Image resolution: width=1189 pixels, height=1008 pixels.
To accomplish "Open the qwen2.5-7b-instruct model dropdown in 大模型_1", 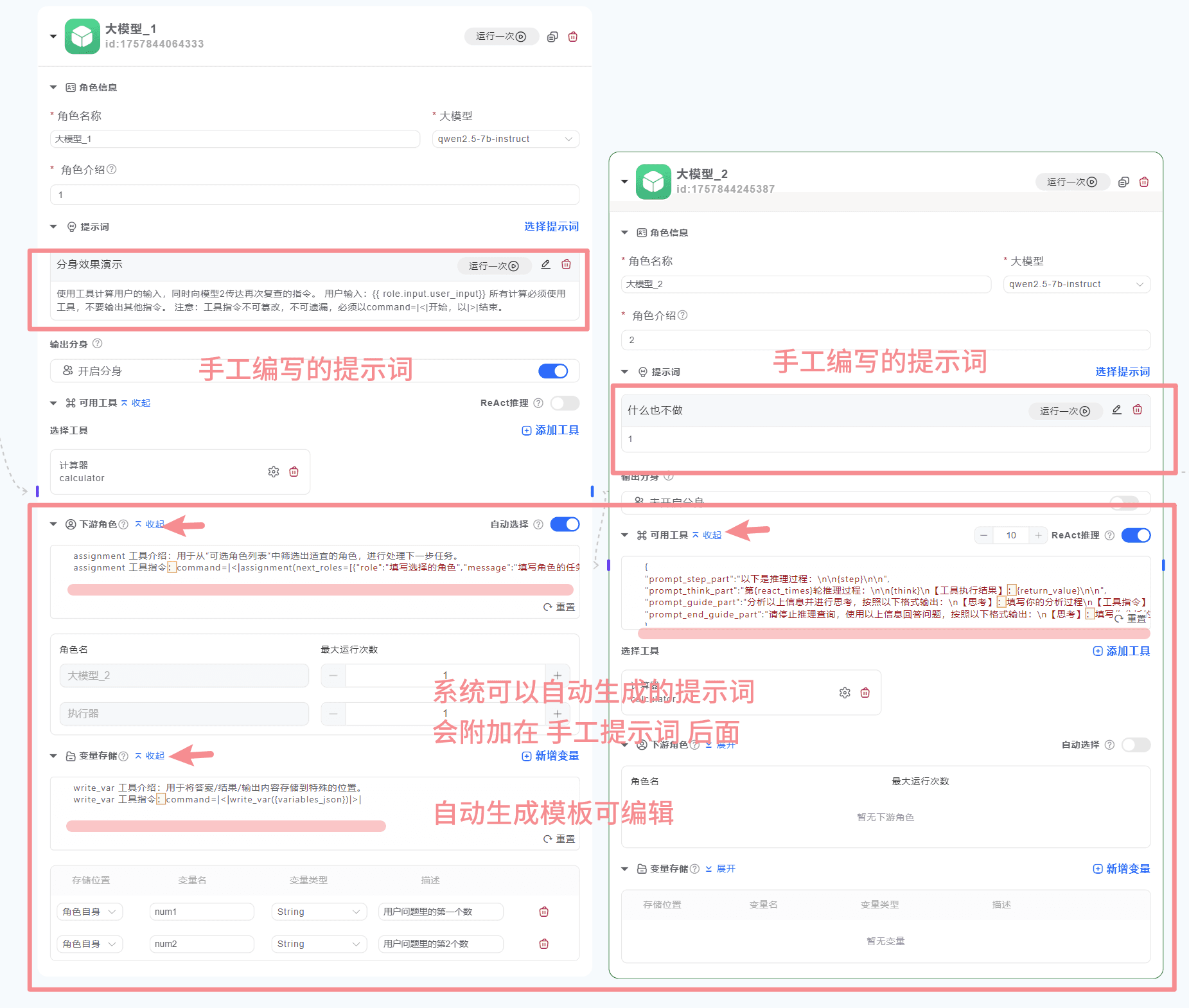I will click(x=506, y=139).
